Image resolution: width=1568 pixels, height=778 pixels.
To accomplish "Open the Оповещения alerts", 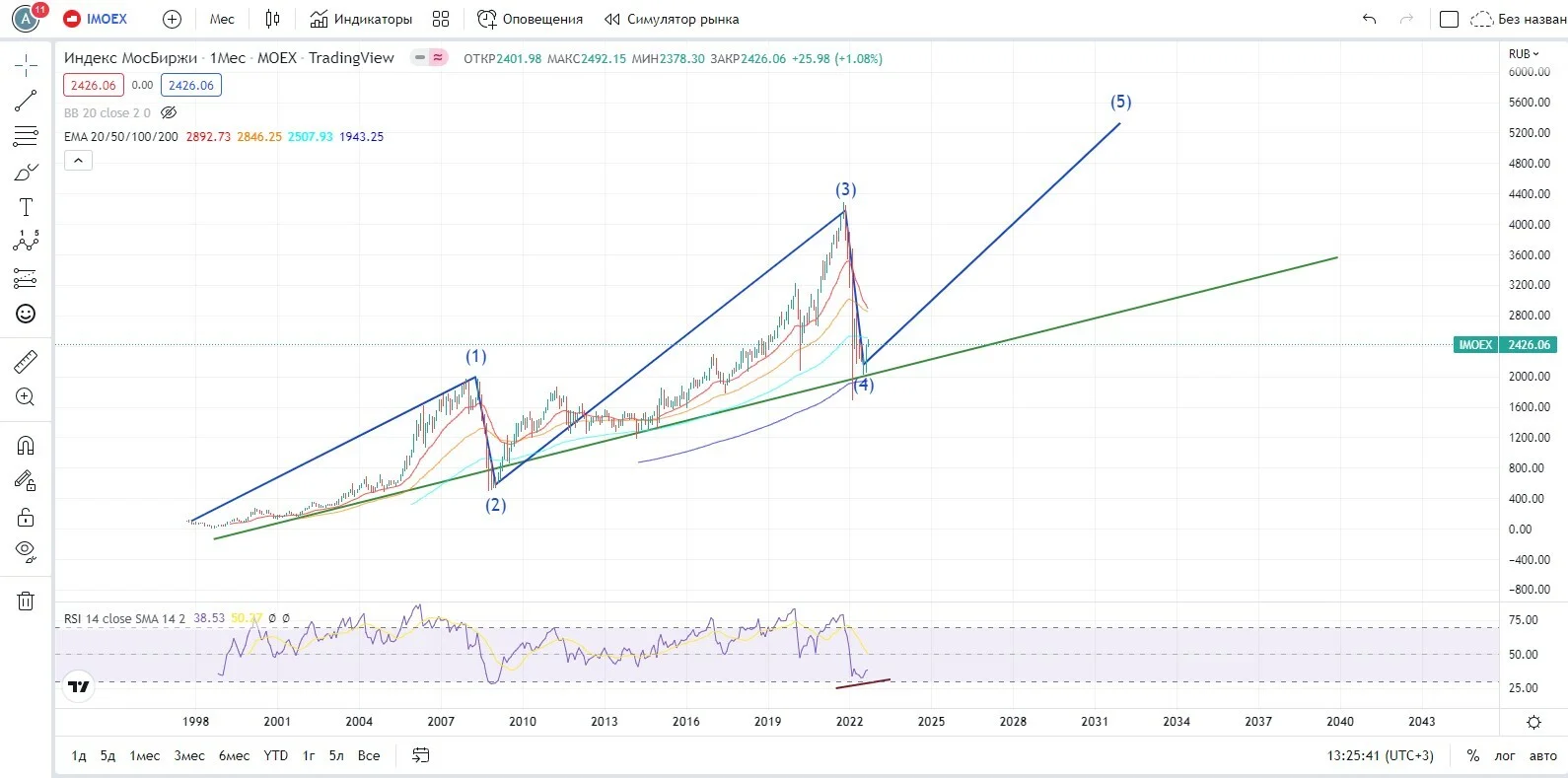I will [x=530, y=19].
